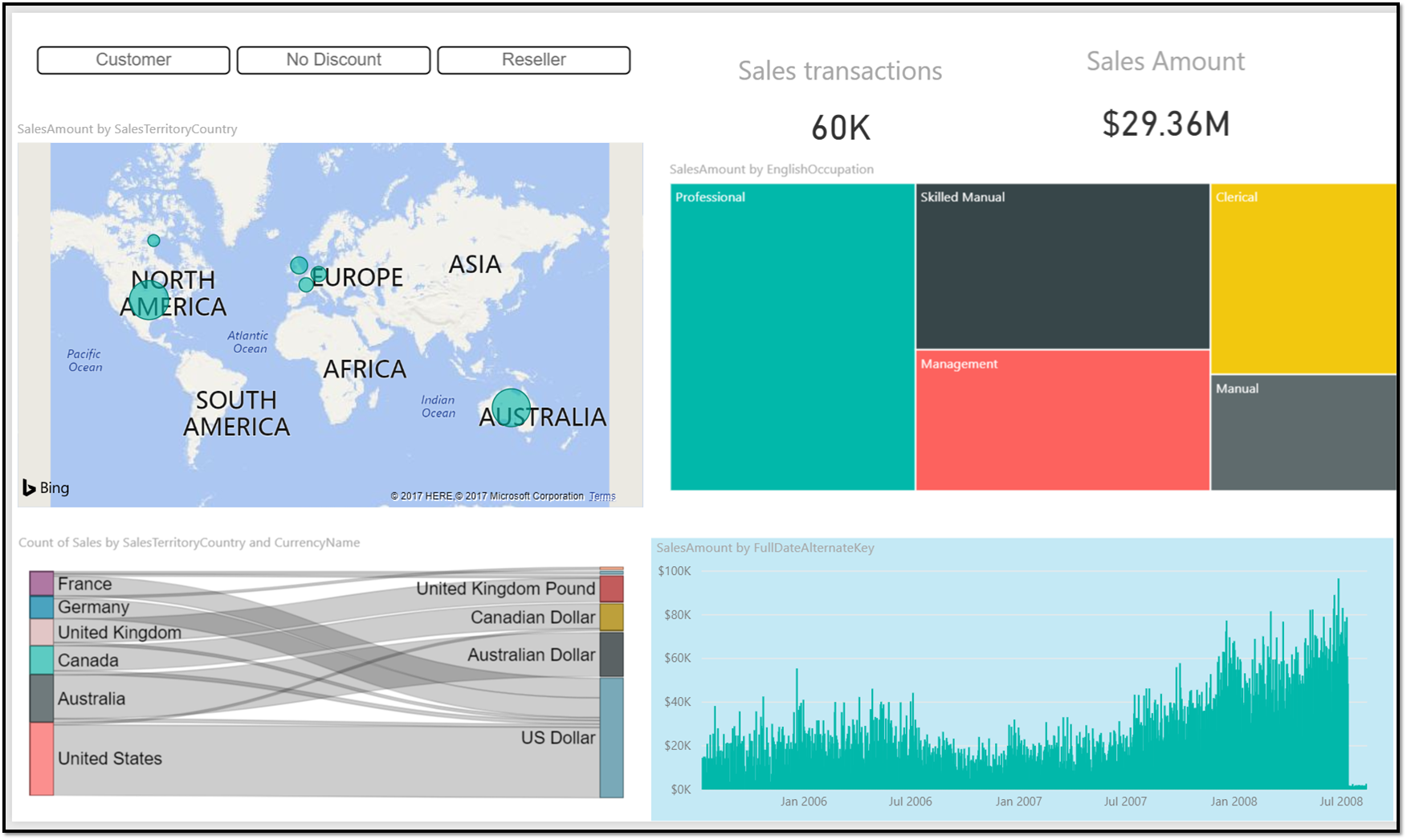
Task: Click the Australian Dollar destination node
Action: click(611, 654)
